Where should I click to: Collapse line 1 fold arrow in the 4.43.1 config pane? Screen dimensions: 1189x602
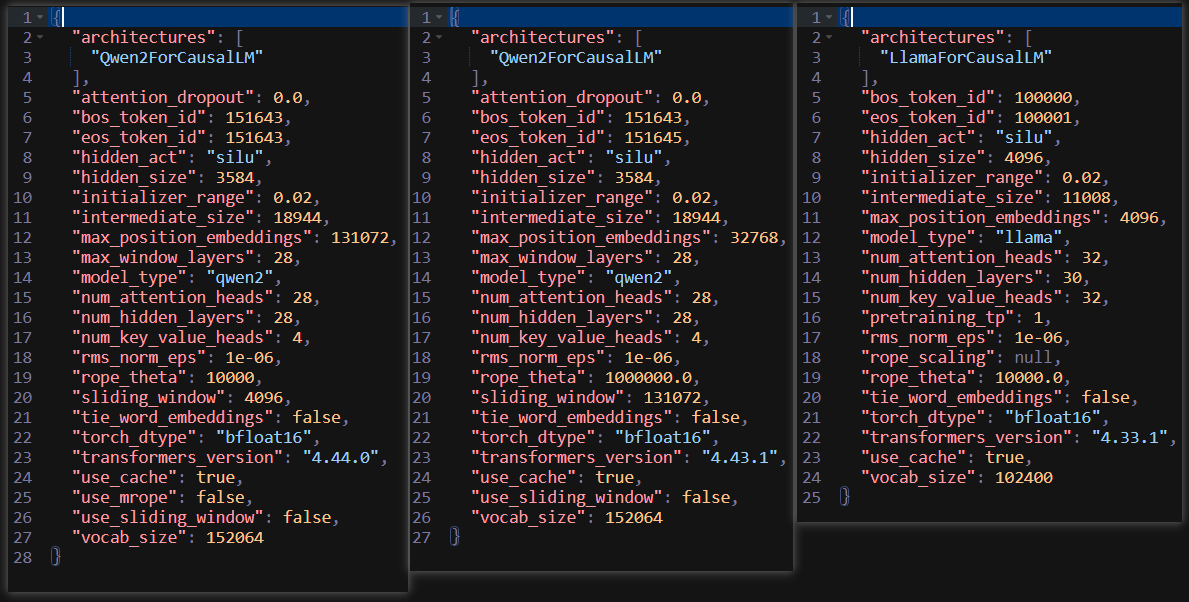pos(439,17)
